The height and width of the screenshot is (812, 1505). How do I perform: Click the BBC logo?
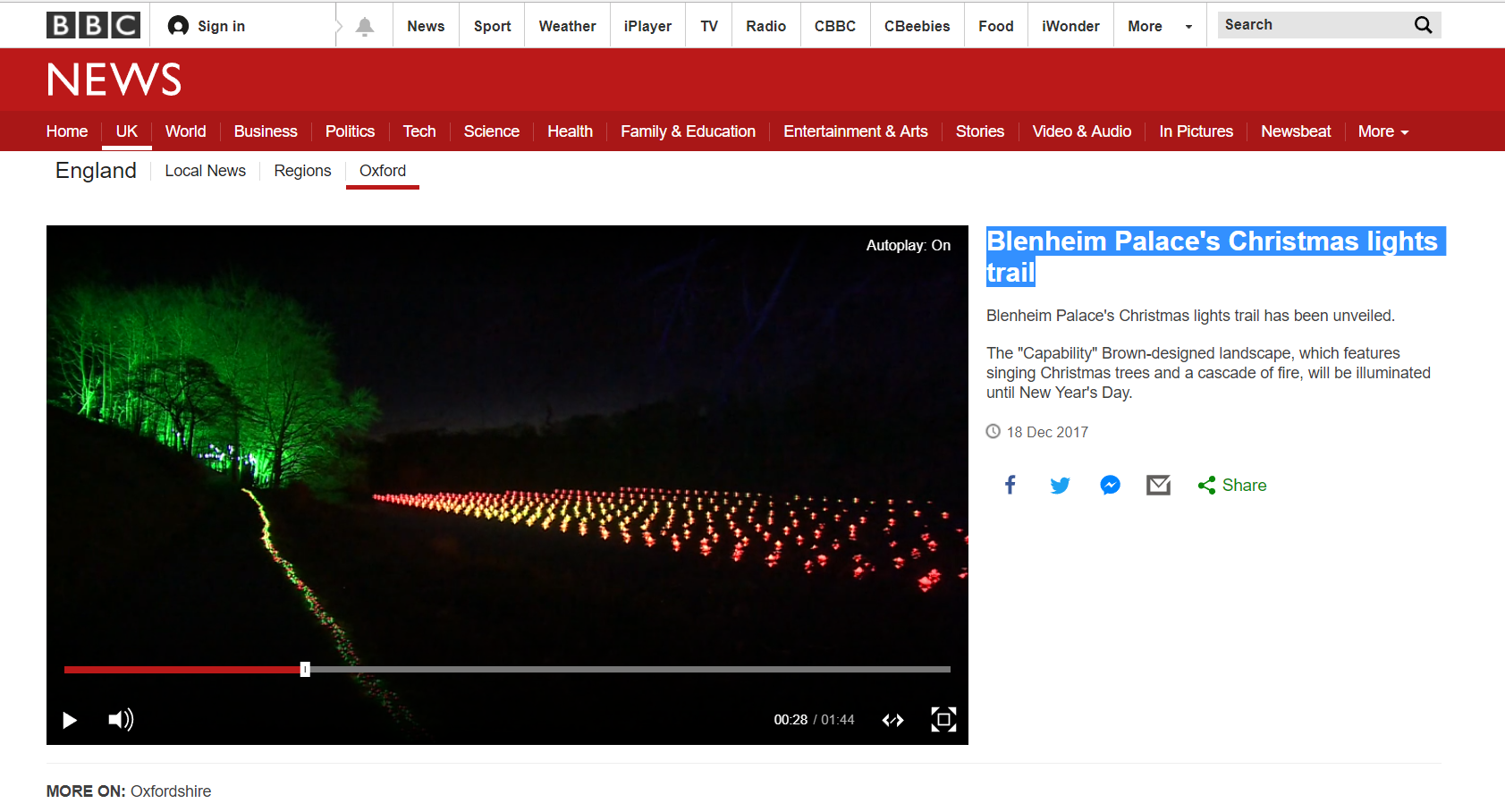point(93,25)
